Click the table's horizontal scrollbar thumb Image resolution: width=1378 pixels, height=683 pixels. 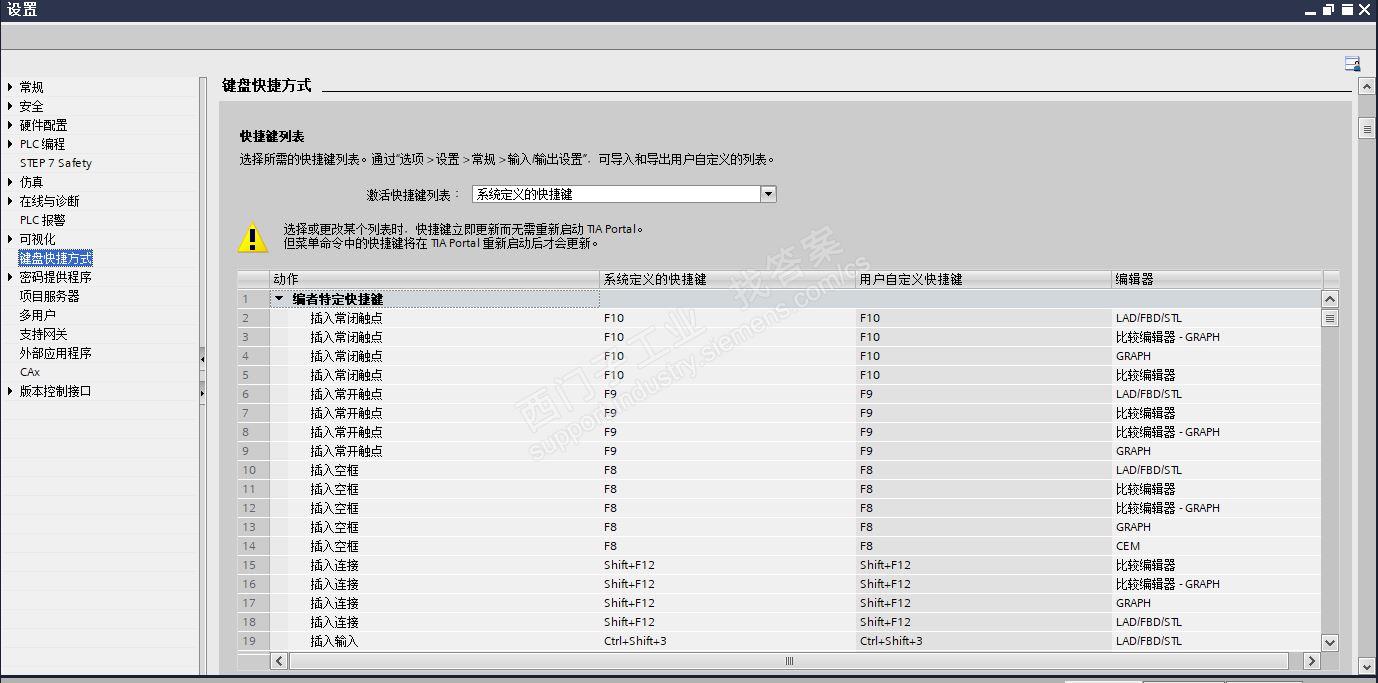(x=788, y=661)
